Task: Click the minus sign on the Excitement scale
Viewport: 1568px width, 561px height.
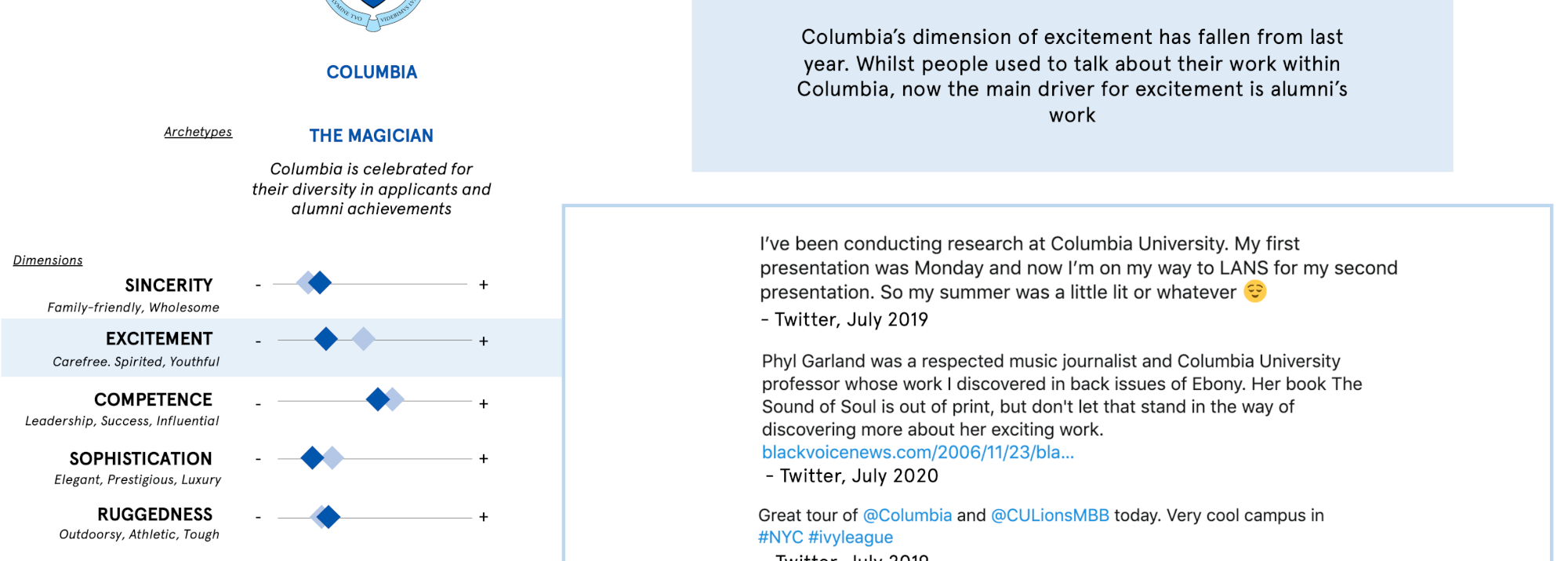Action: coord(258,341)
